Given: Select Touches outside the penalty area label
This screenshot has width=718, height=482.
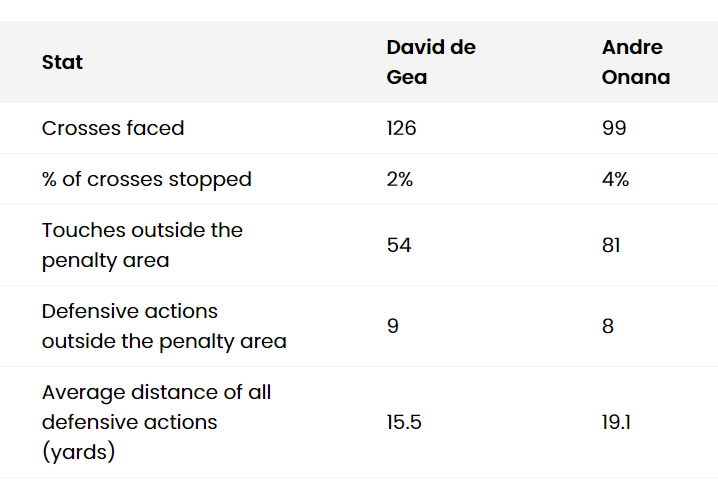Looking at the screenshot, I should (142, 245).
